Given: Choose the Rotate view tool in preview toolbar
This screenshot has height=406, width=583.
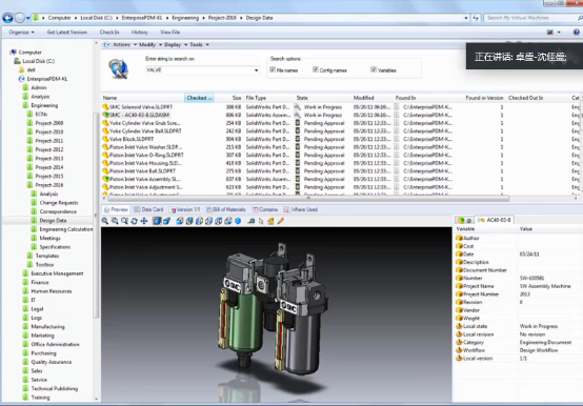Looking at the screenshot, I should point(134,221).
